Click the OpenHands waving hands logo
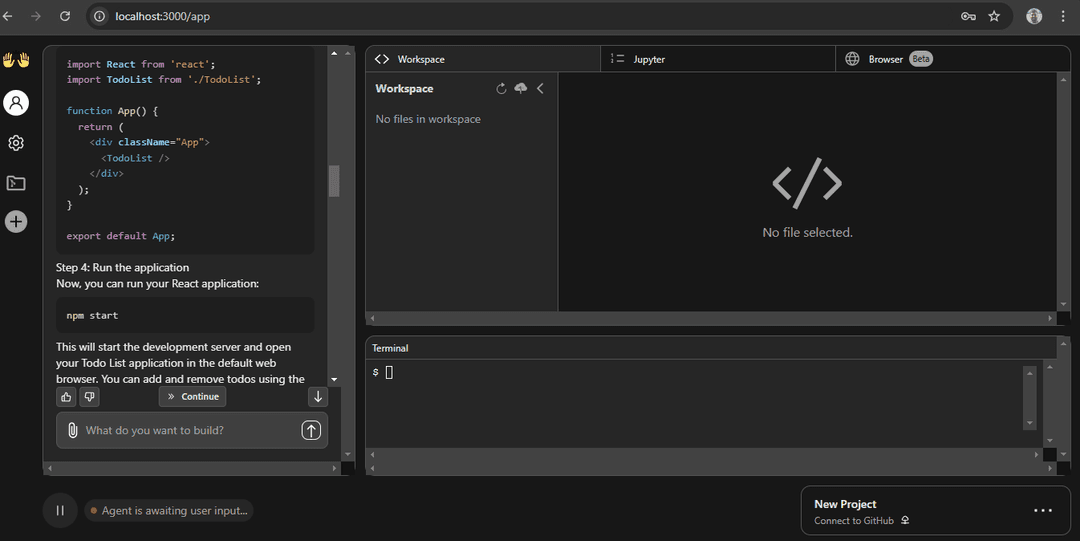Screen dimensions: 1080x541 16,61
